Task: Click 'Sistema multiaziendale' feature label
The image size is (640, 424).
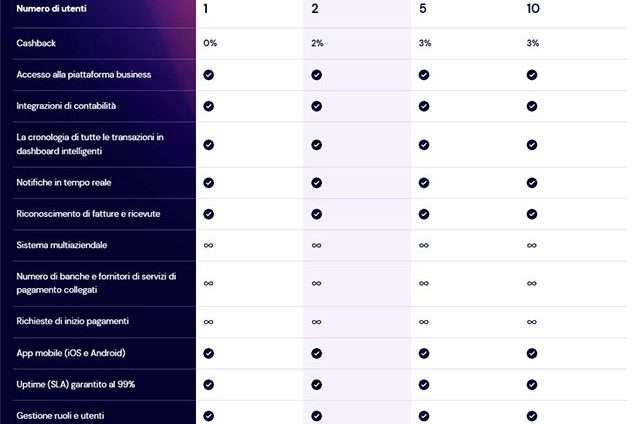Action: pyautogui.click(x=62, y=245)
